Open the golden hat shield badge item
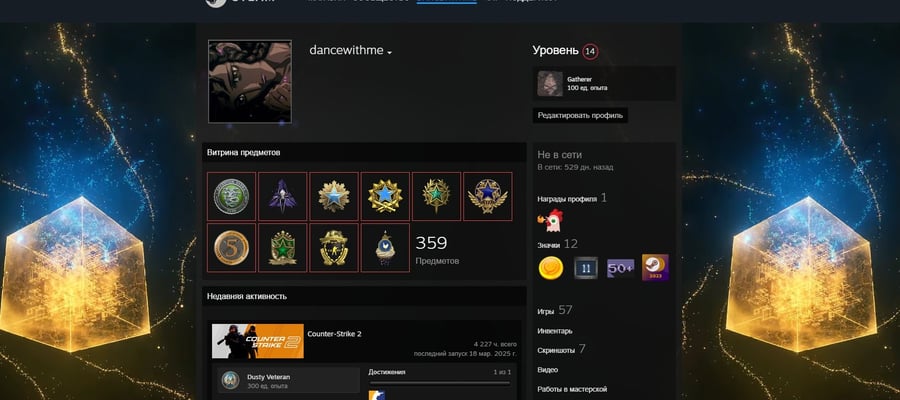 click(334, 247)
